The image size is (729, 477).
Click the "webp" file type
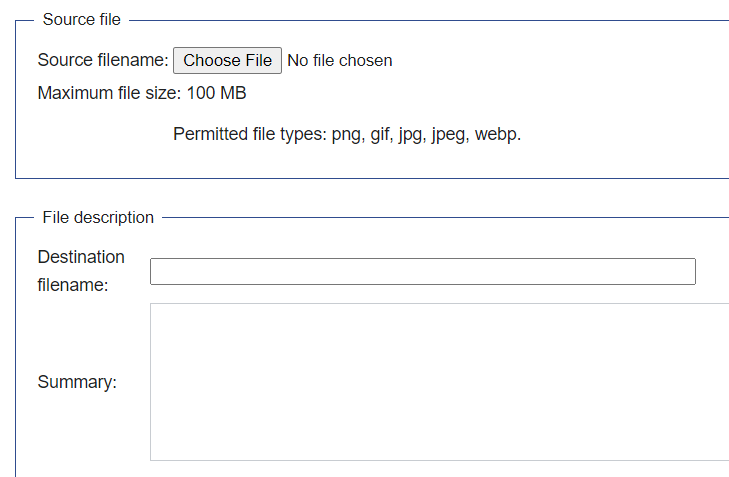(x=496, y=134)
